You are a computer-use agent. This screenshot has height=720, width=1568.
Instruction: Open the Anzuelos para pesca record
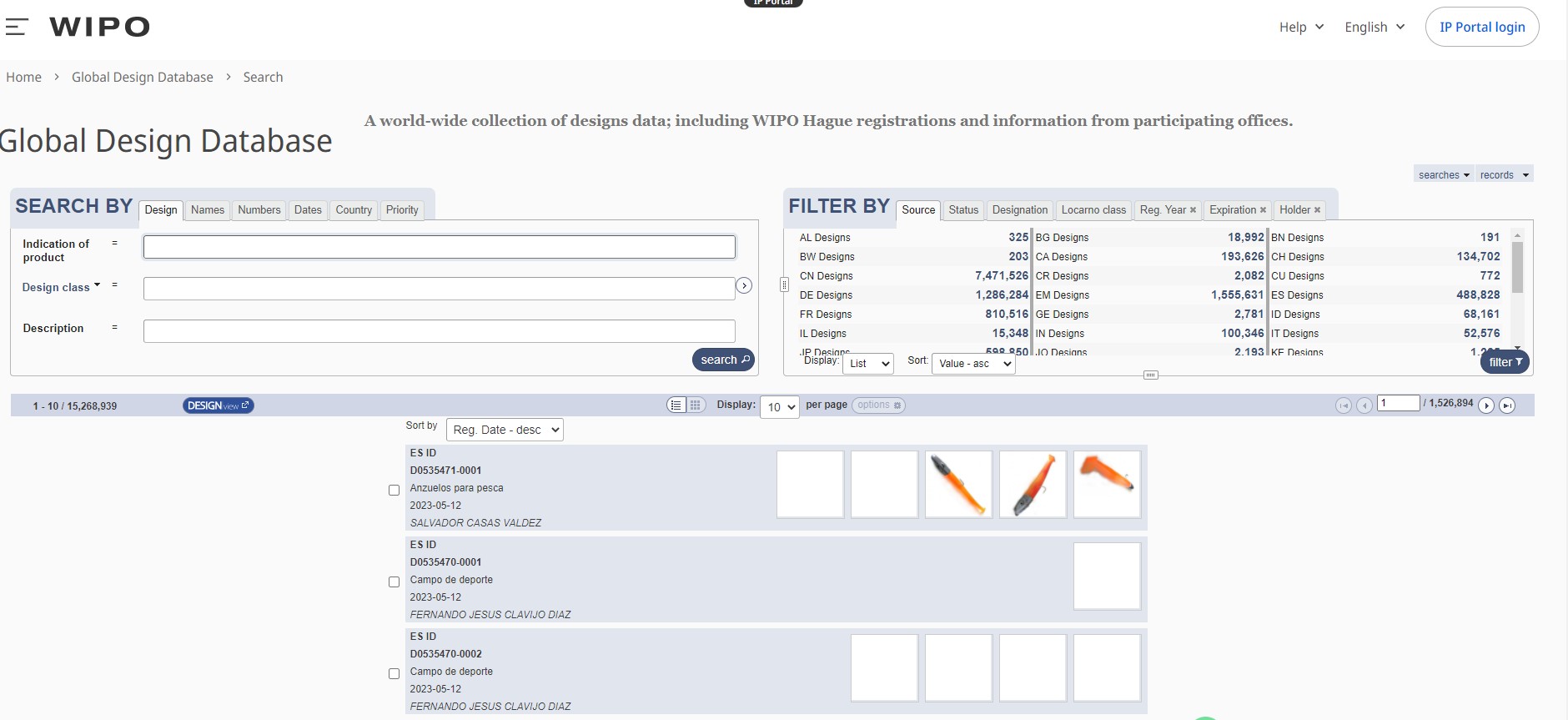pyautogui.click(x=456, y=488)
